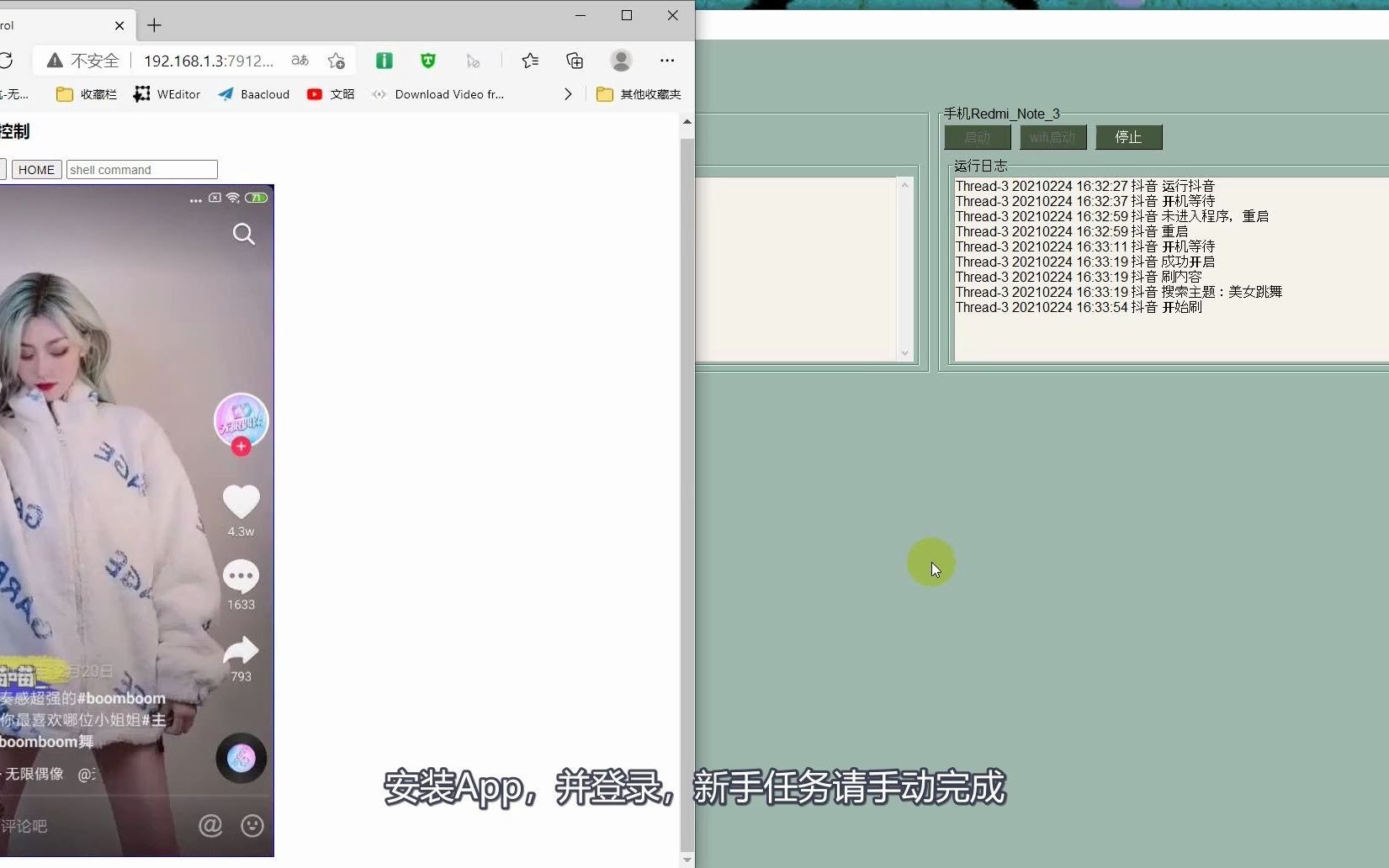Select log line 16:33:19 成功开启
The width and height of the screenshot is (1389, 868).
(x=1085, y=262)
